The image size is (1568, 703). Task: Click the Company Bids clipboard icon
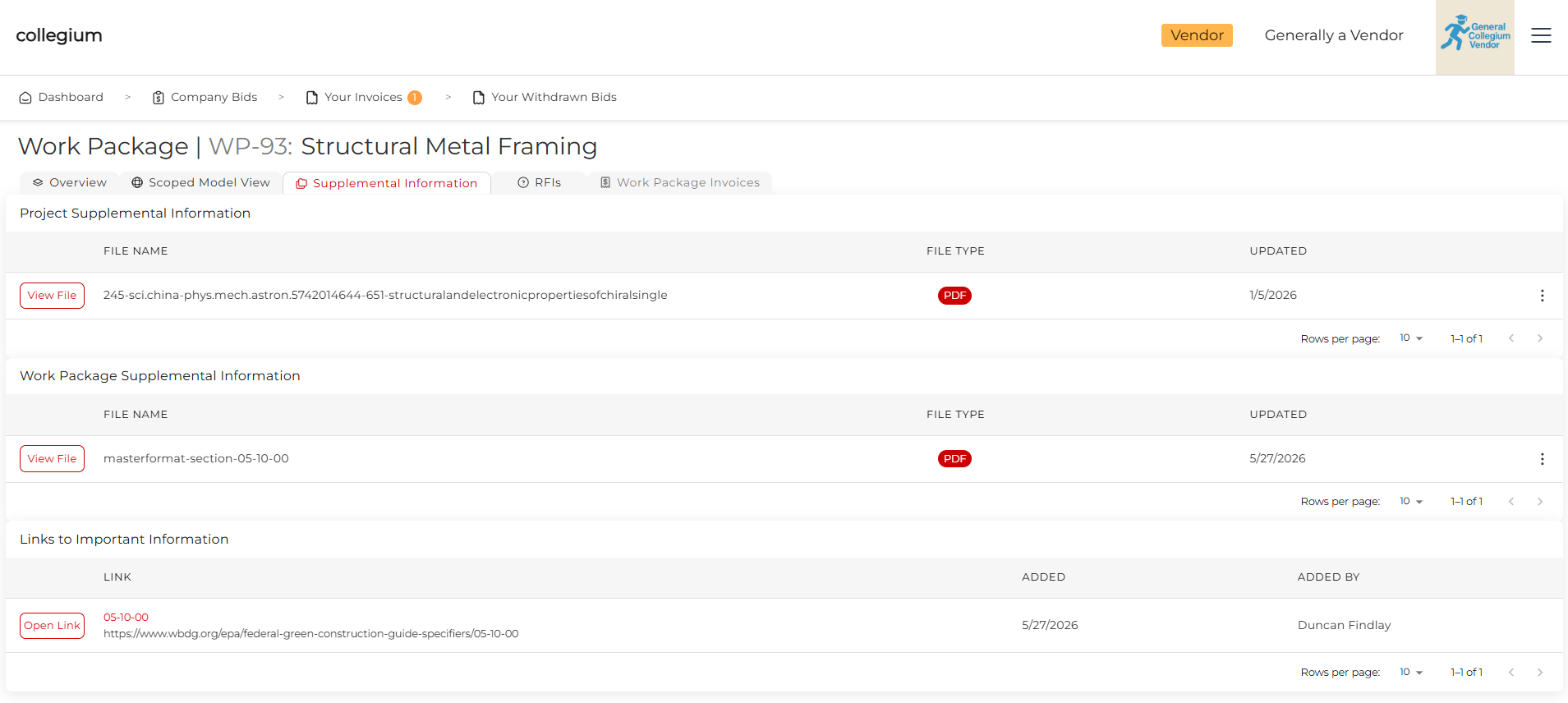click(159, 98)
